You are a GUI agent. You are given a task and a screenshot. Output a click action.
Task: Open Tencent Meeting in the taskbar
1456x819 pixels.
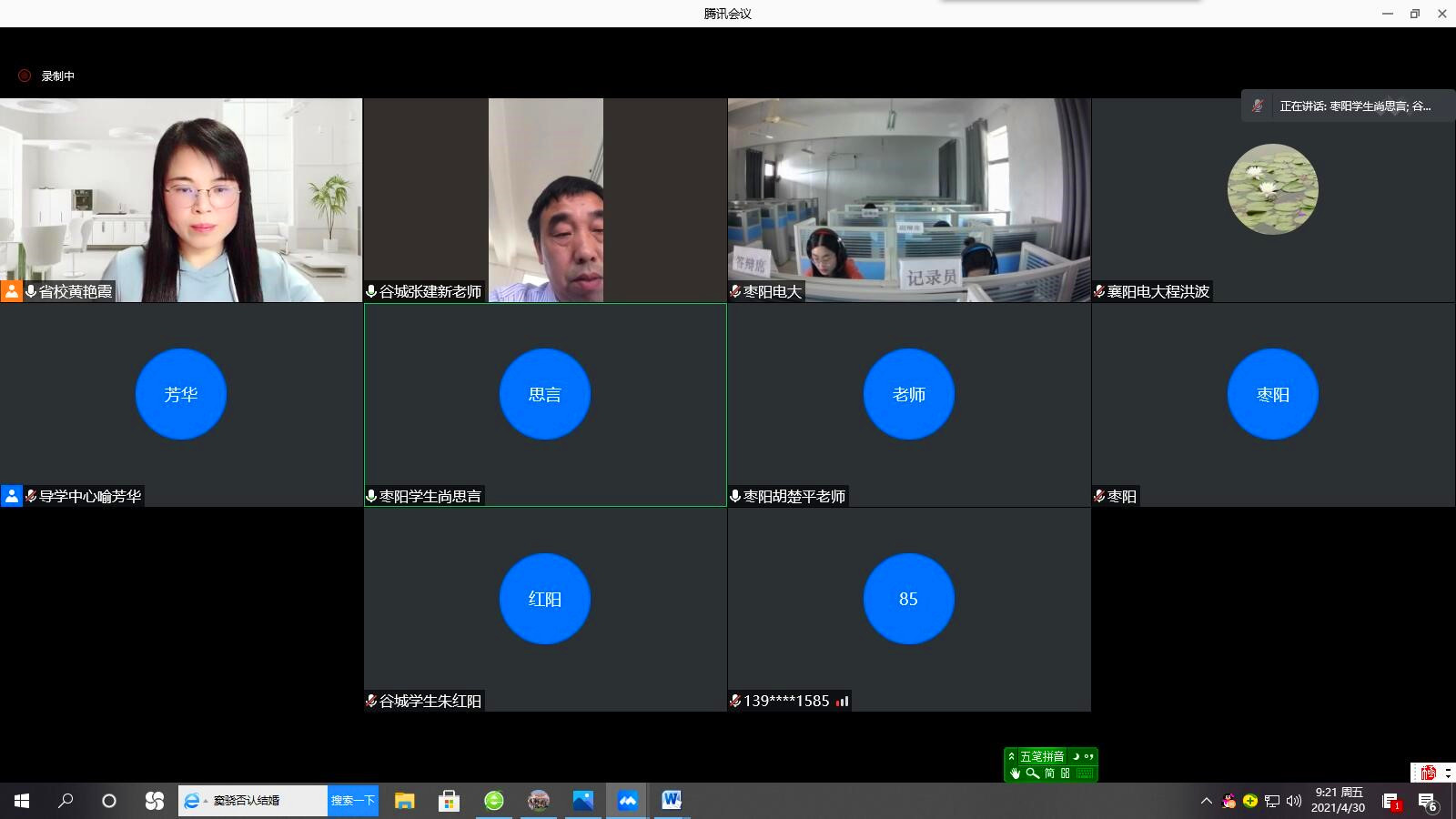coord(627,801)
